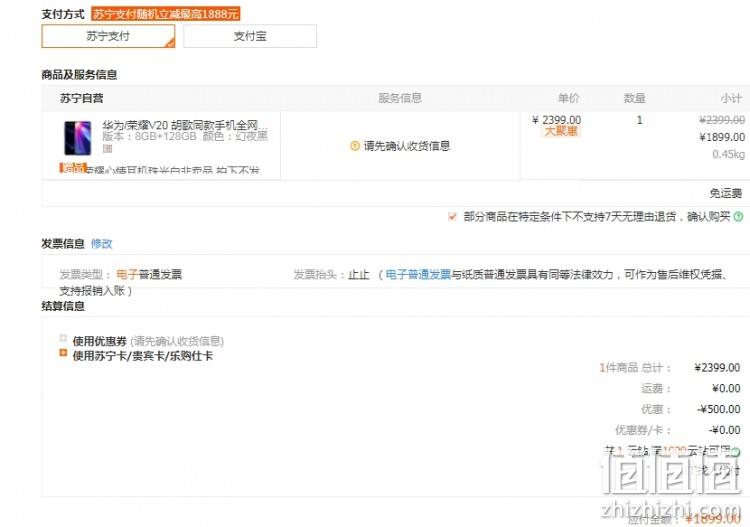Click 修改 to edit invoice info
This screenshot has width=750, height=527.
tap(101, 244)
